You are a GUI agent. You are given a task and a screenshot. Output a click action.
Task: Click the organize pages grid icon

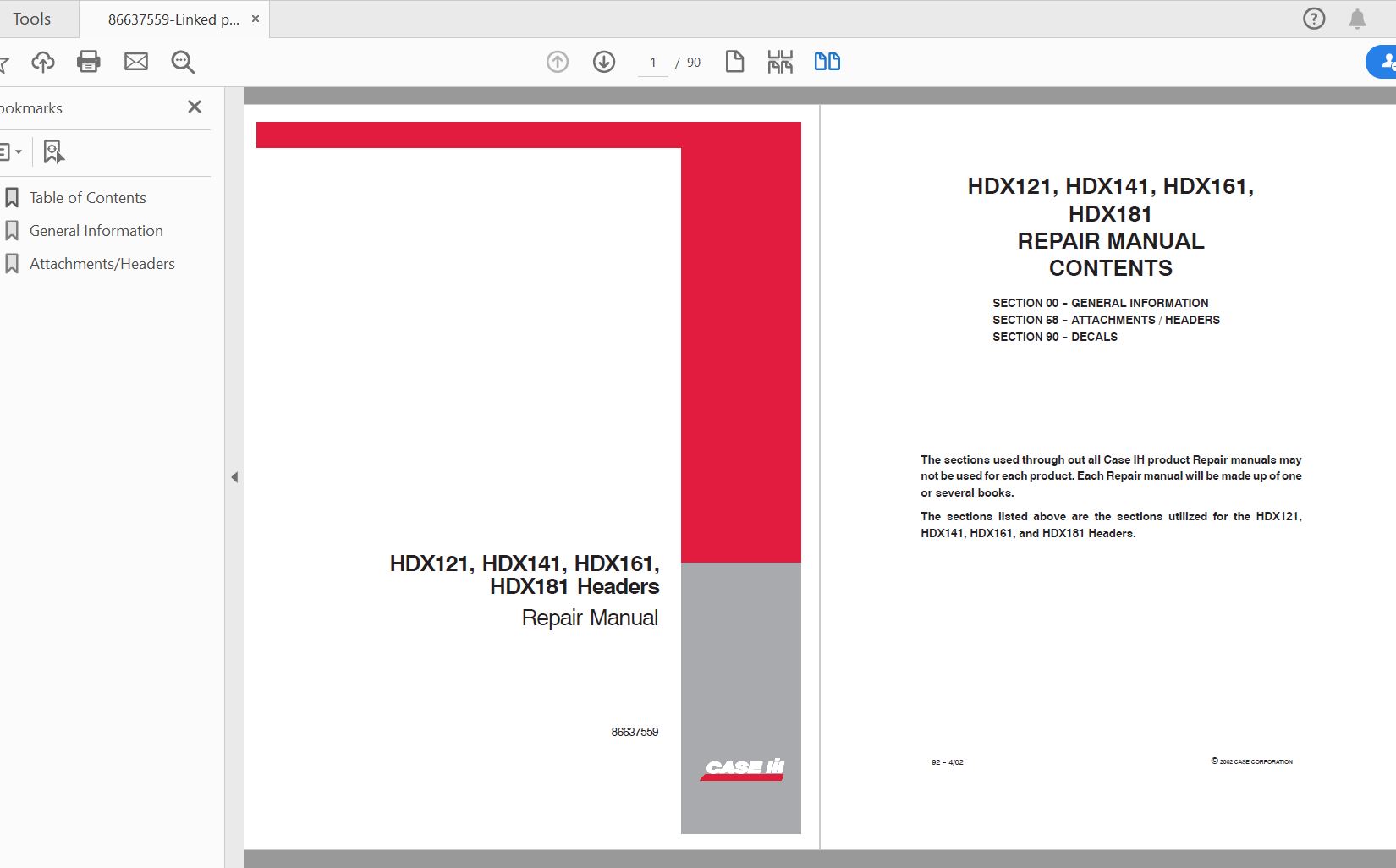pos(779,61)
